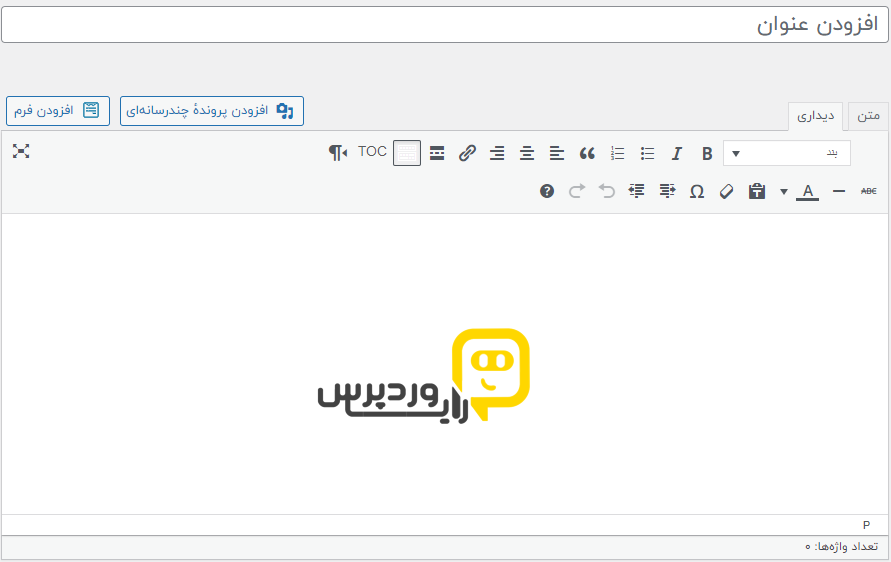Screen dimensions: 891x562
Task: Clear formatting with eraser icon
Action: [726, 192]
